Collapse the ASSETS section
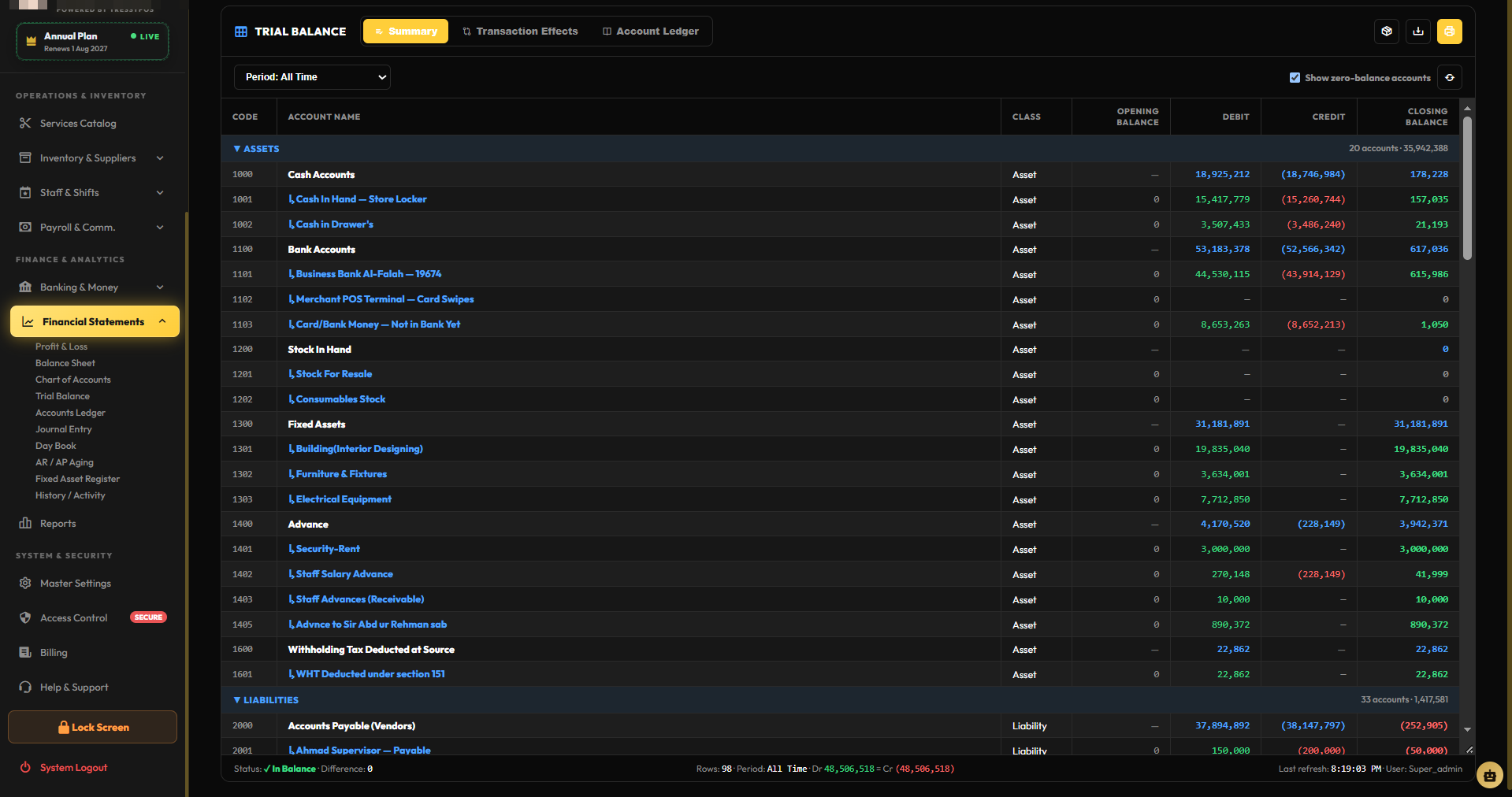This screenshot has height=797, width=1512. [x=237, y=149]
